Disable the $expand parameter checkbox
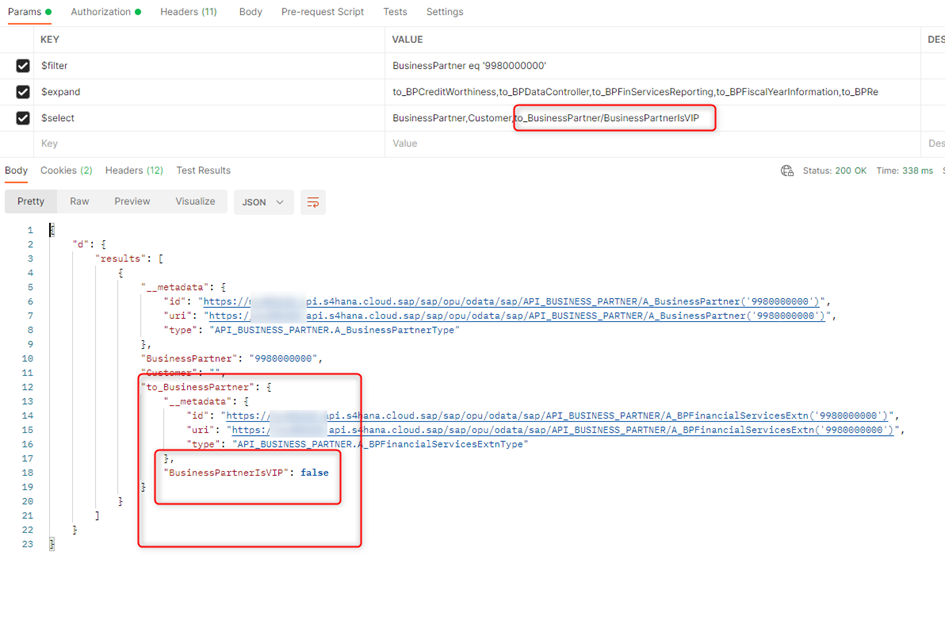This screenshot has width=945, height=636. click(23, 92)
